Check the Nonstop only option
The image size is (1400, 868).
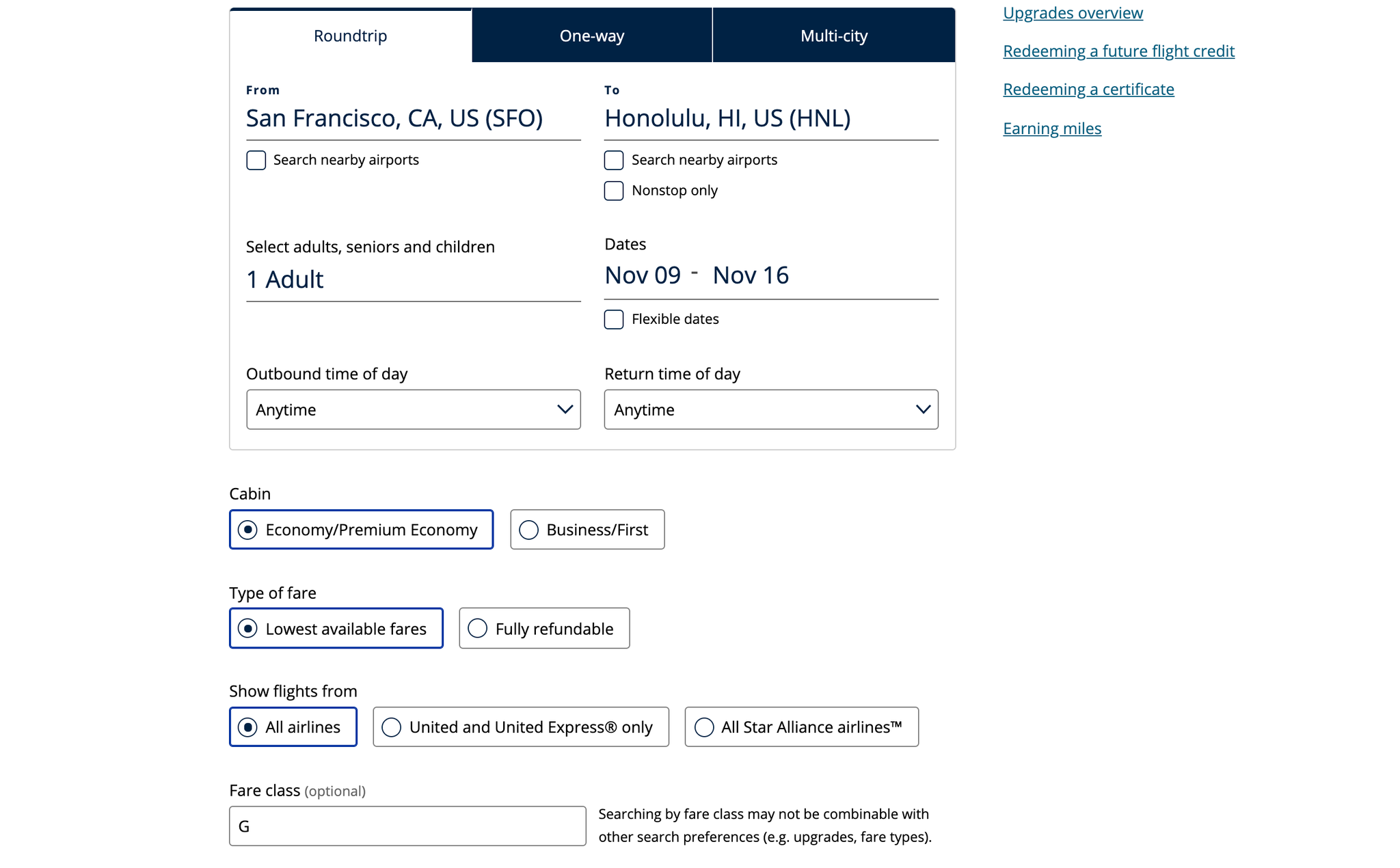tap(613, 191)
